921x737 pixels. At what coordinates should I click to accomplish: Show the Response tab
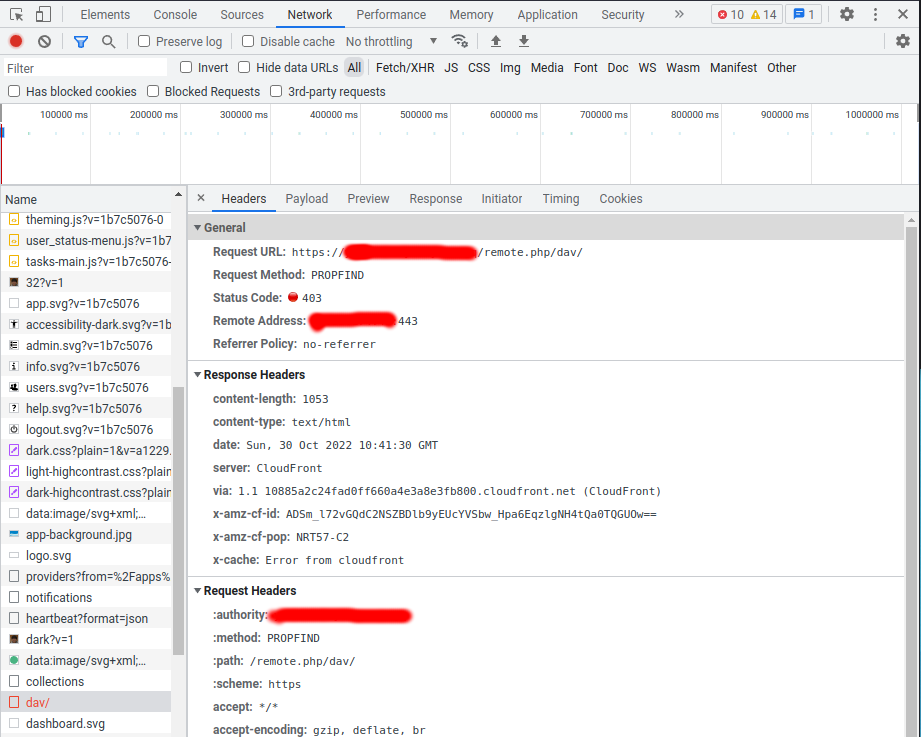436,198
